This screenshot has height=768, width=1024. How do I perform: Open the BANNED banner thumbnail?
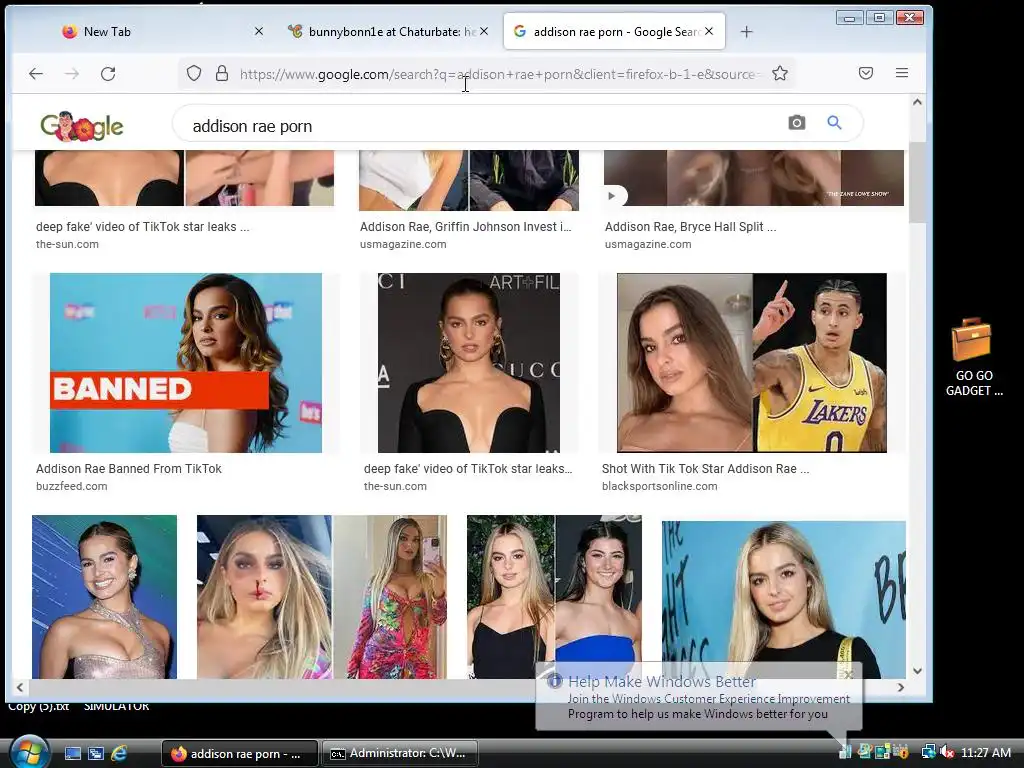pos(185,362)
